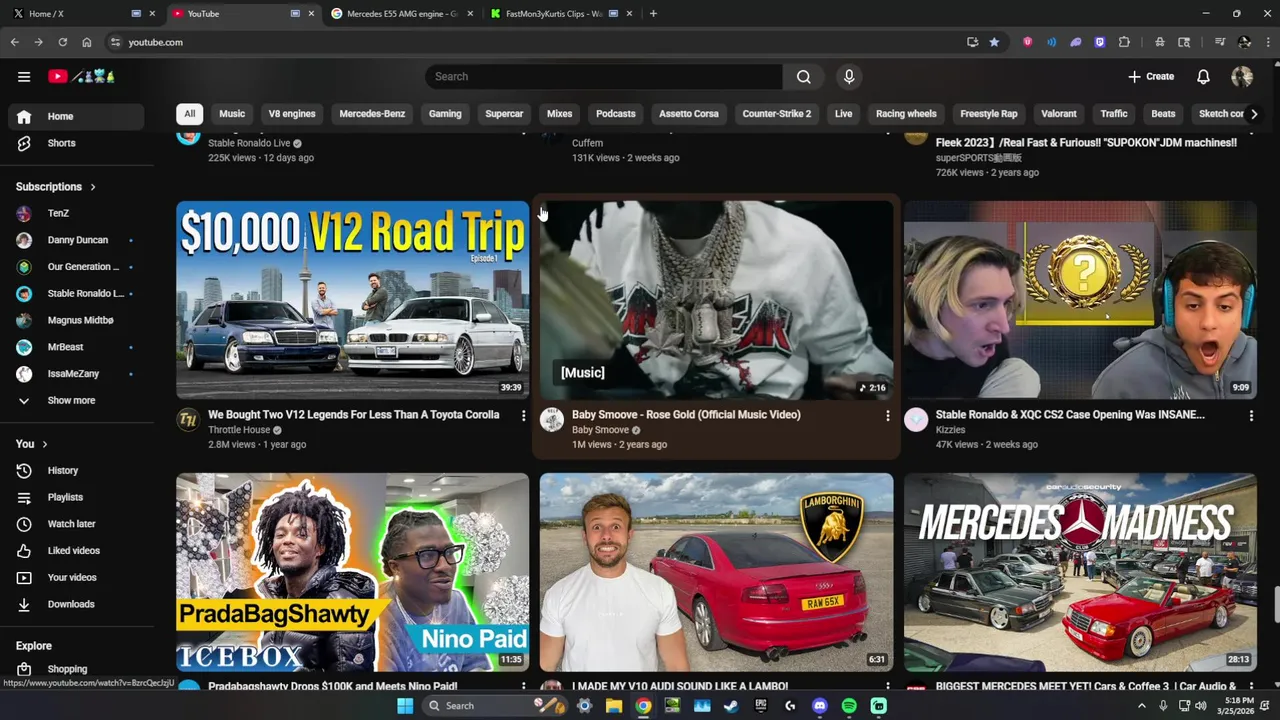Click the Create button

click(1151, 76)
